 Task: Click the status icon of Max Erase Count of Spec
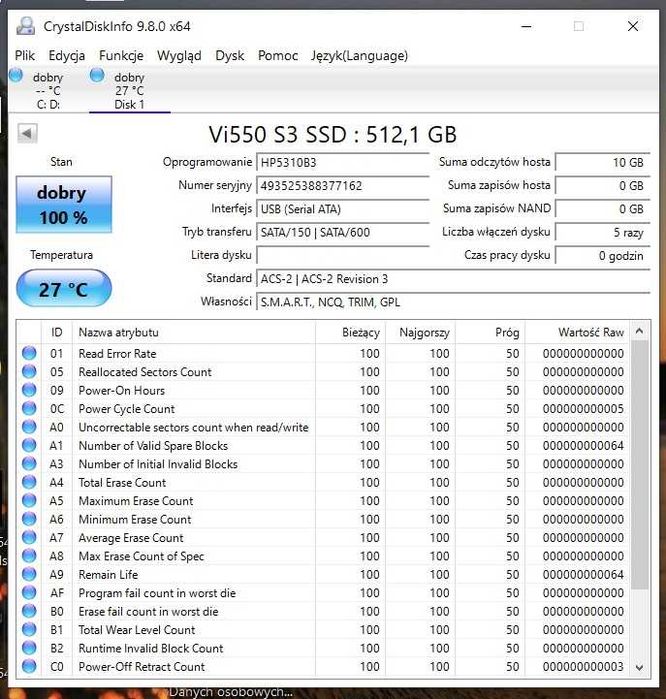click(x=29, y=556)
